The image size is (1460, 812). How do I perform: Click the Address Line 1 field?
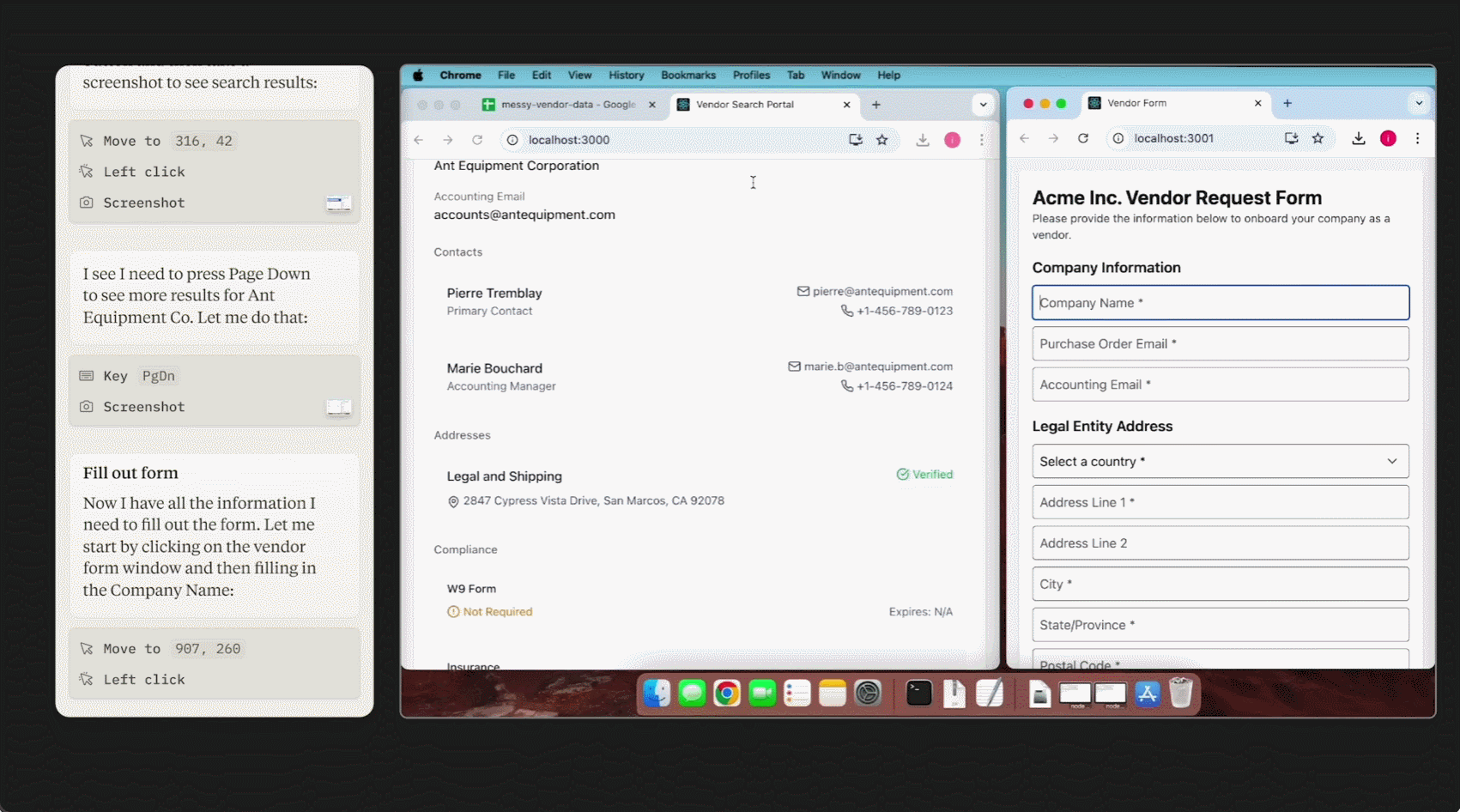(x=1221, y=503)
